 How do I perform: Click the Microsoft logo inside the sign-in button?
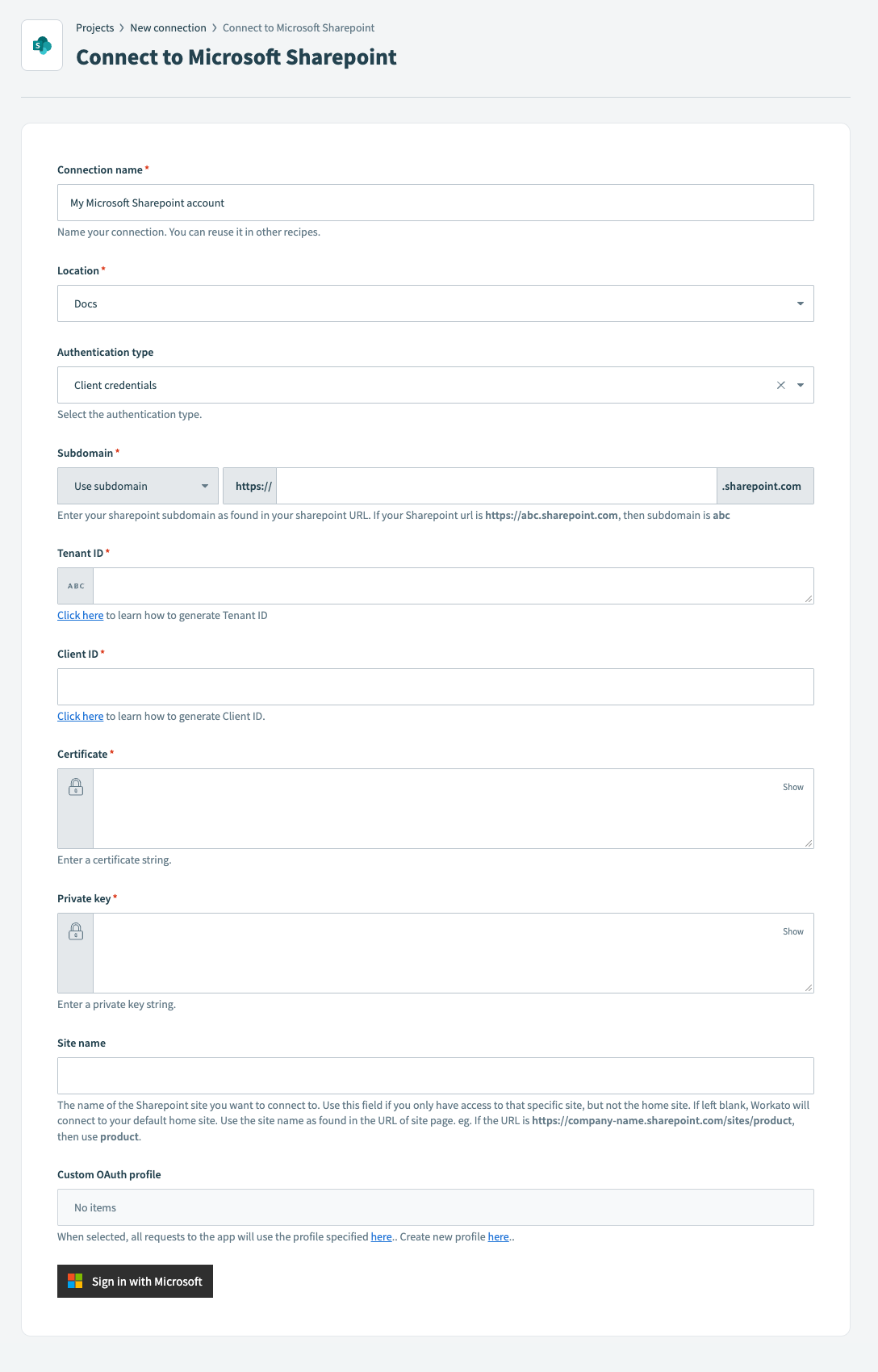click(x=75, y=1281)
